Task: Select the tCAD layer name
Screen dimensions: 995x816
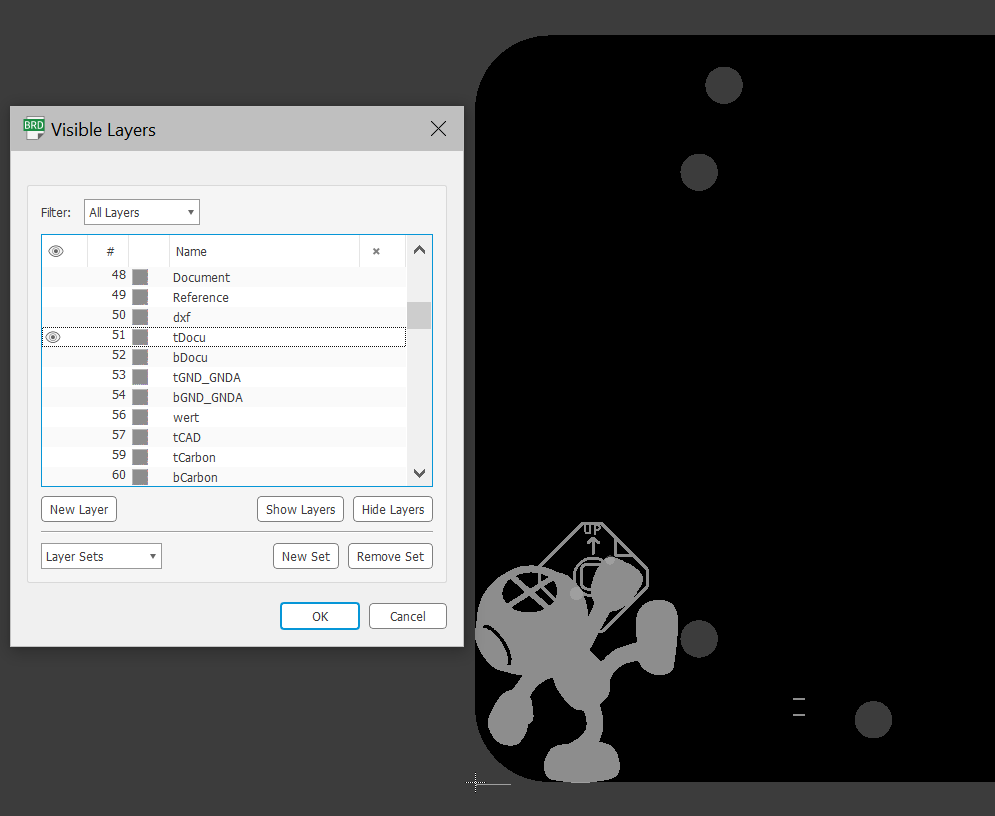Action: click(x=187, y=438)
